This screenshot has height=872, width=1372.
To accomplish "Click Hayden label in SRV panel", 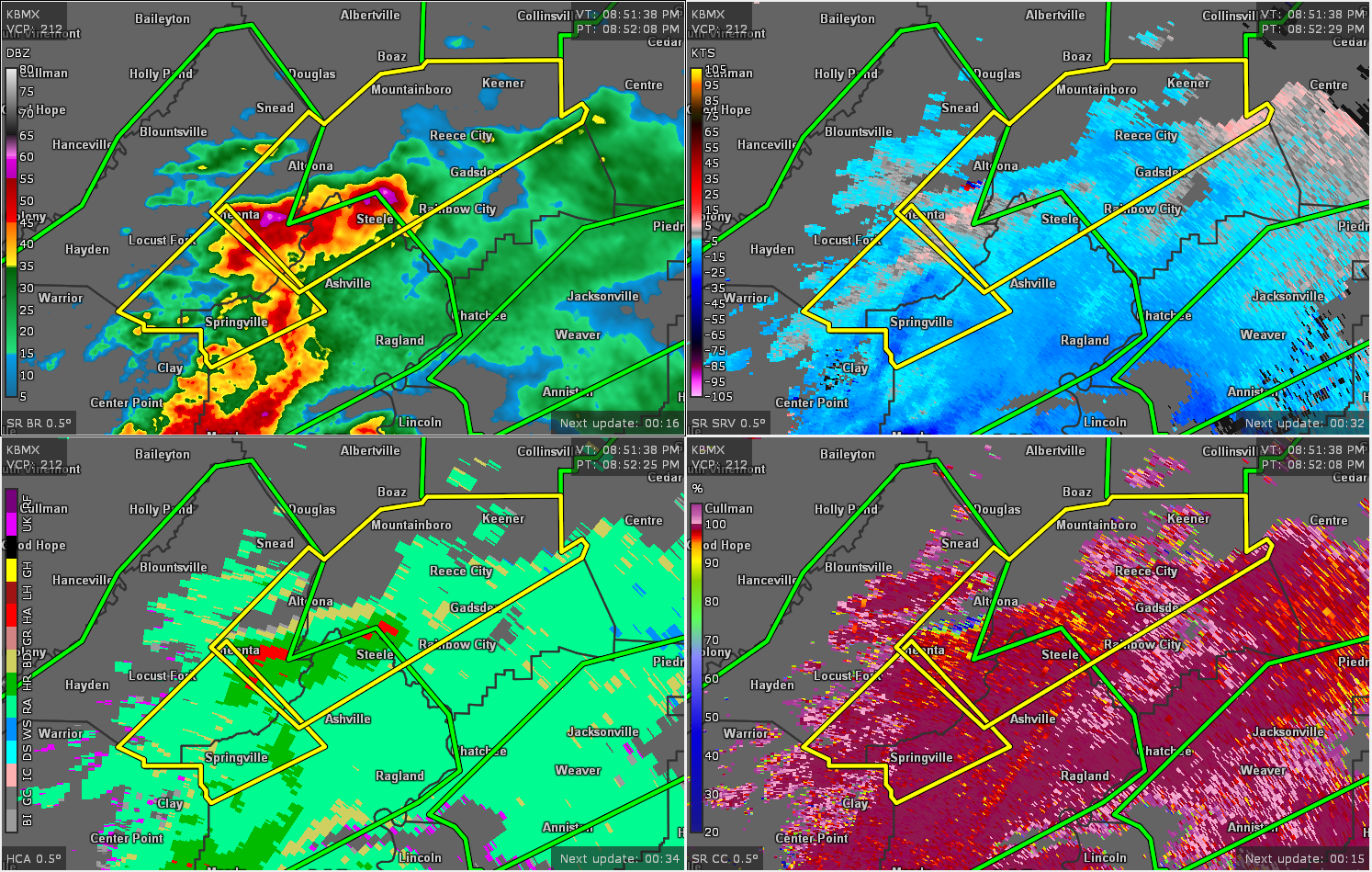I will 772,249.
